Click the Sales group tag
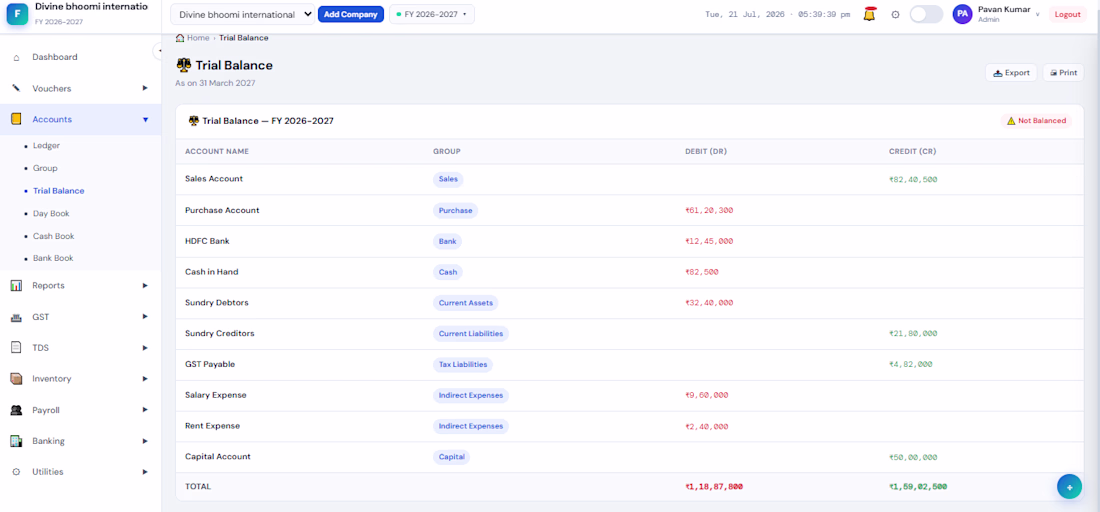The width and height of the screenshot is (1100, 512). [x=448, y=180]
